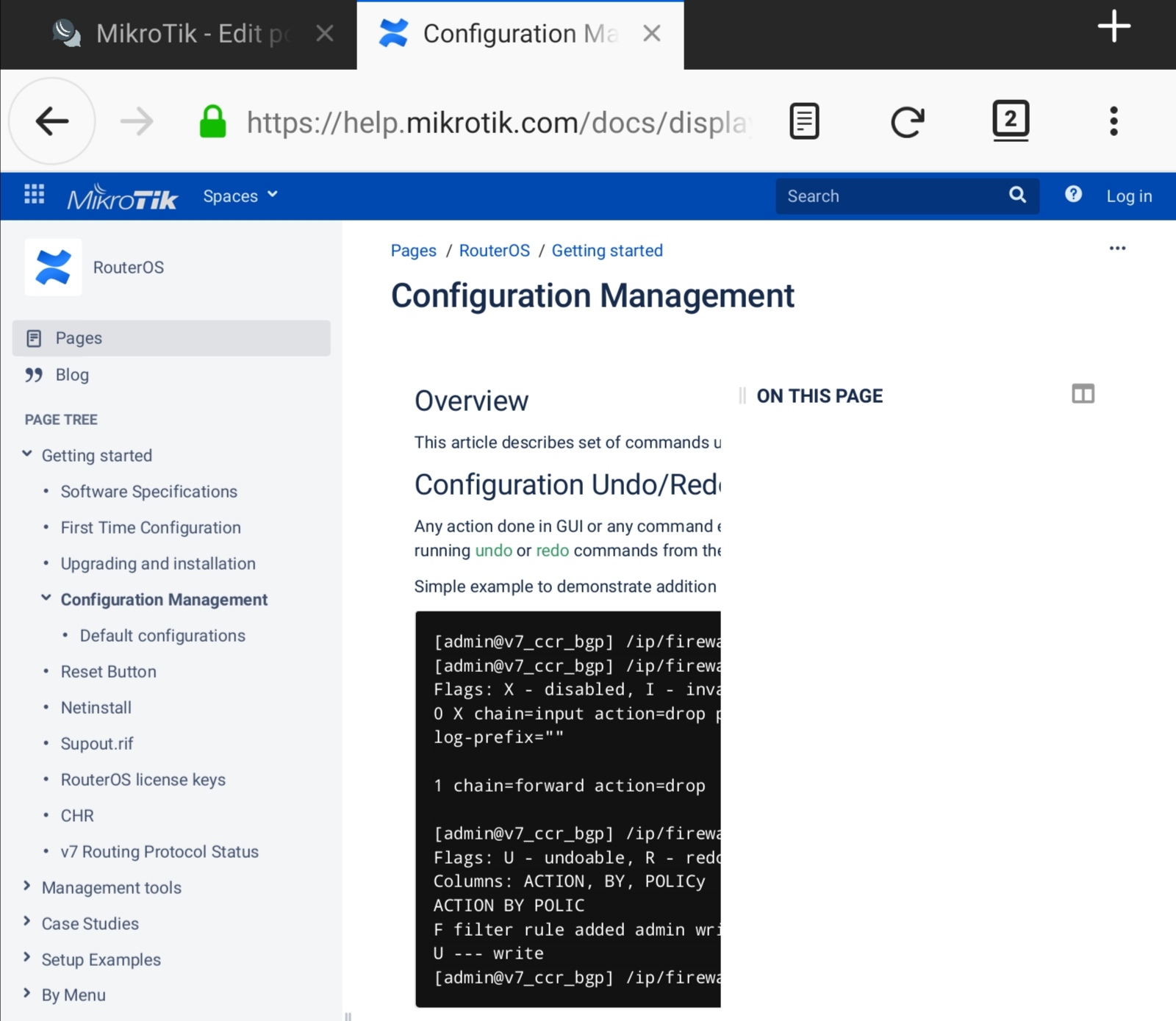Open Setup Examples in page tree
Screen dimensions: 1176x1021
(101, 960)
